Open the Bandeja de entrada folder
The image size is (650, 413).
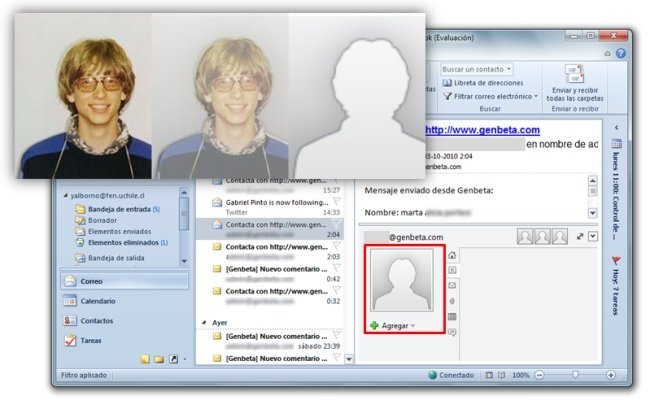pos(119,209)
